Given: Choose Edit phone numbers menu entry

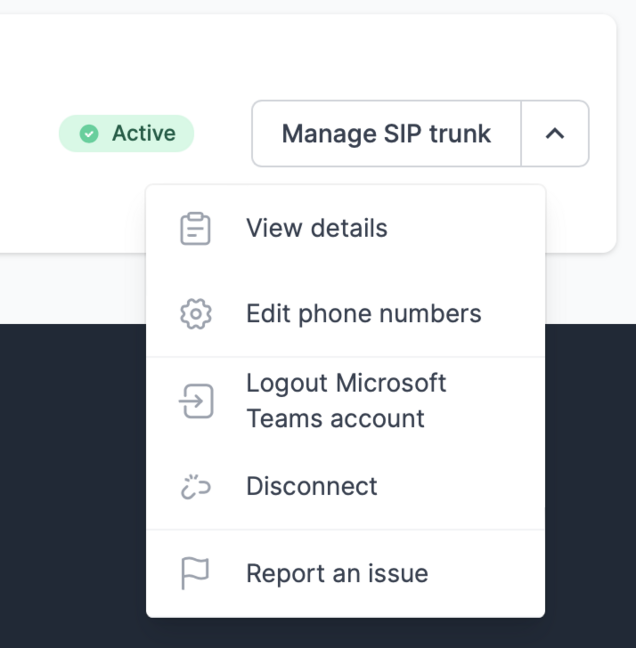Looking at the screenshot, I should point(363,314).
